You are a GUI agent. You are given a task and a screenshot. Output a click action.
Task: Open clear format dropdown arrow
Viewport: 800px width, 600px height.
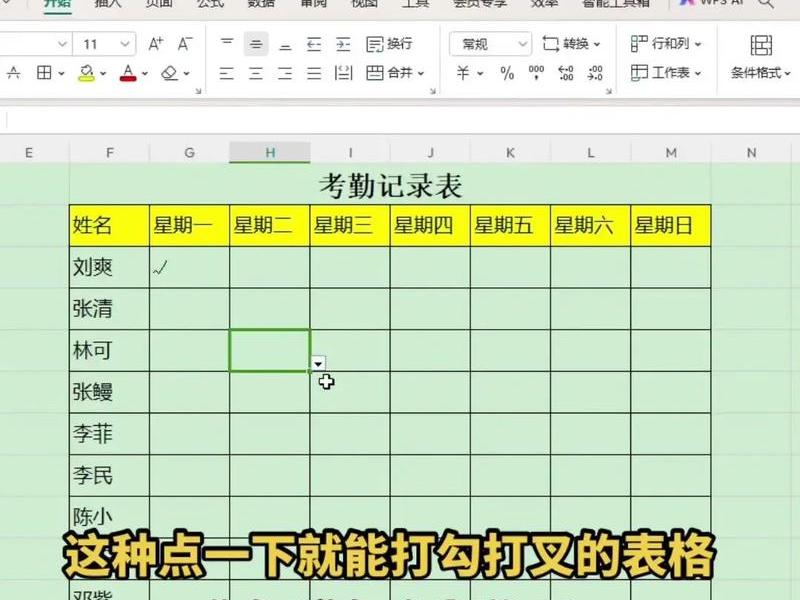point(187,73)
